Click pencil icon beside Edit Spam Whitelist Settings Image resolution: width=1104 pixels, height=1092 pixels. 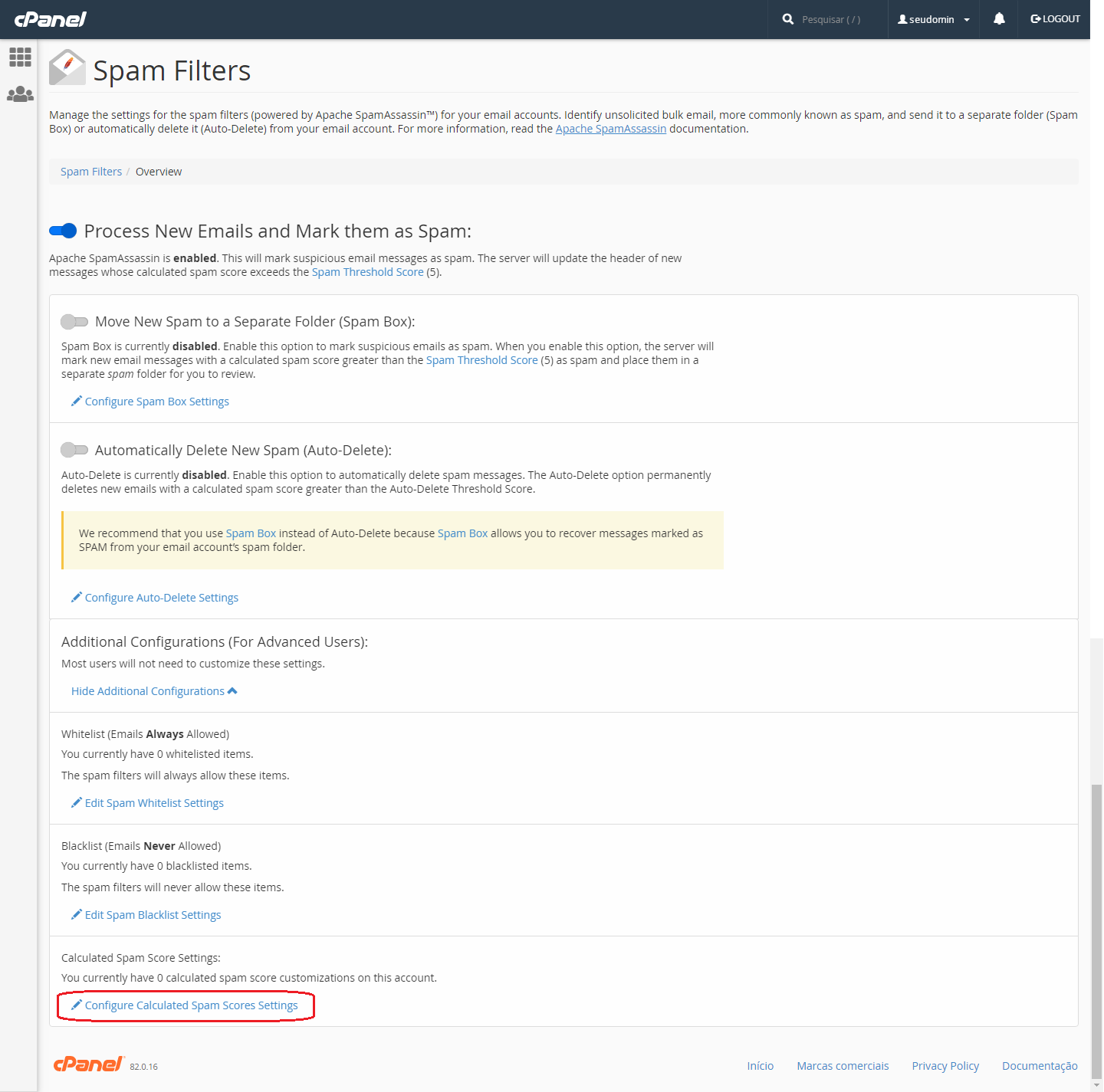click(x=77, y=802)
